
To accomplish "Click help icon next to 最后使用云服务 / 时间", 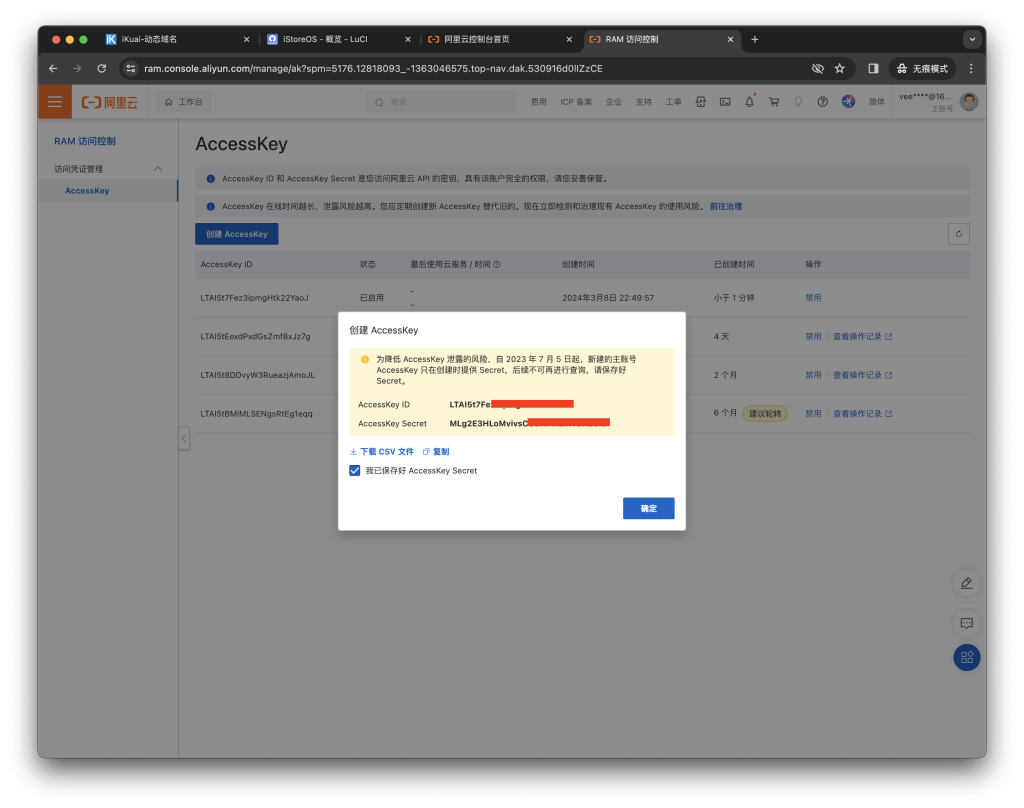I will pyautogui.click(x=497, y=265).
